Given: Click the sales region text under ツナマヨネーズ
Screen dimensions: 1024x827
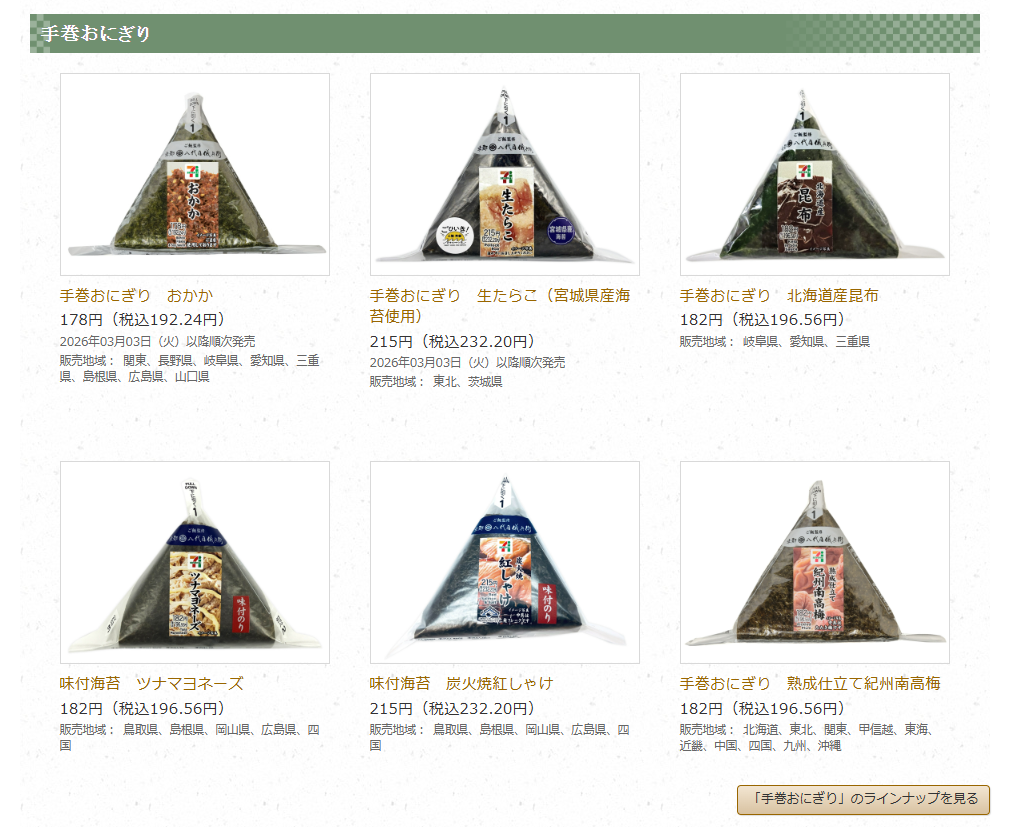Looking at the screenshot, I should (189, 738).
